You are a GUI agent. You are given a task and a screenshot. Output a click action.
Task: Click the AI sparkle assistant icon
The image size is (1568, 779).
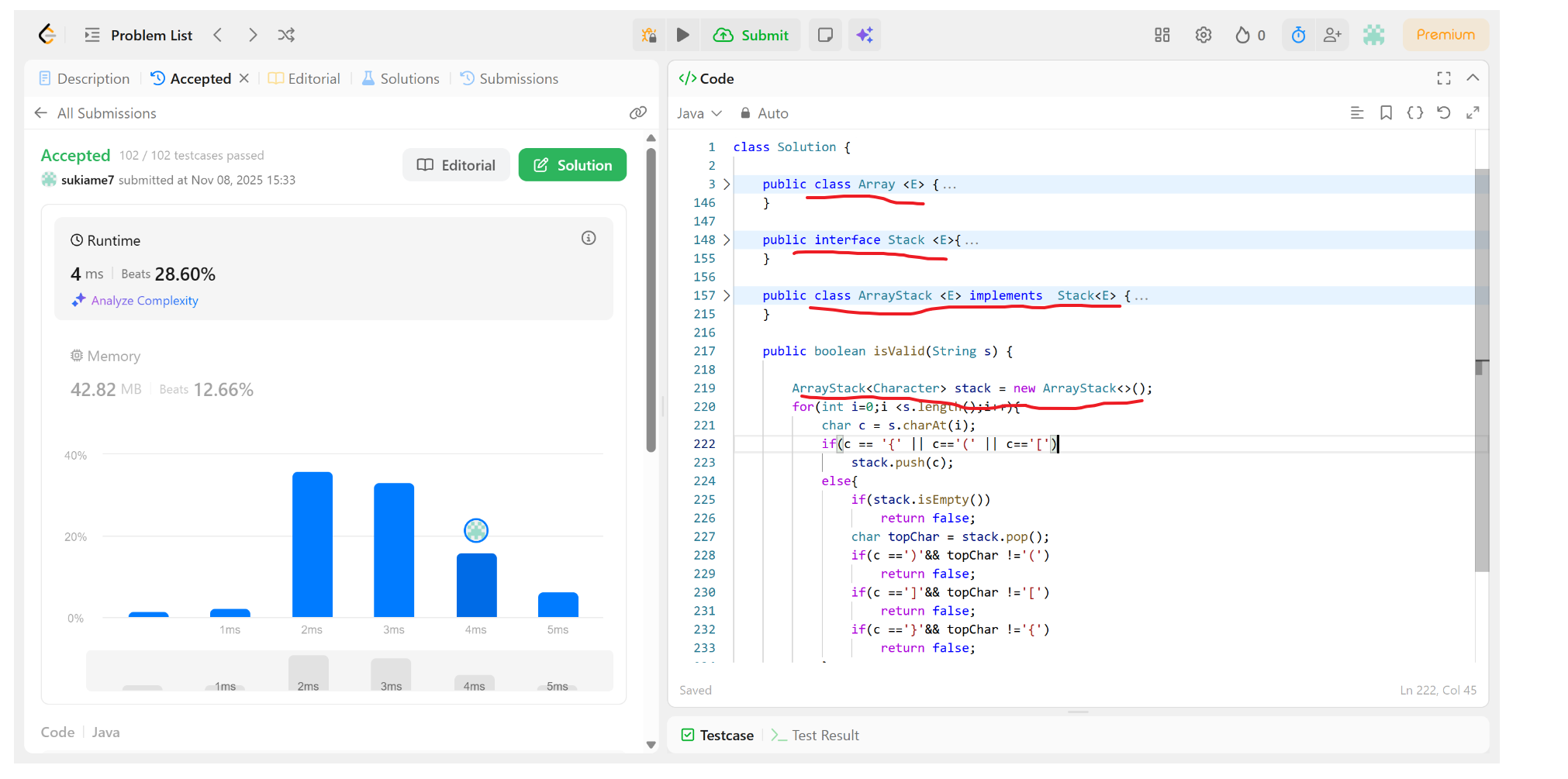[x=865, y=35]
